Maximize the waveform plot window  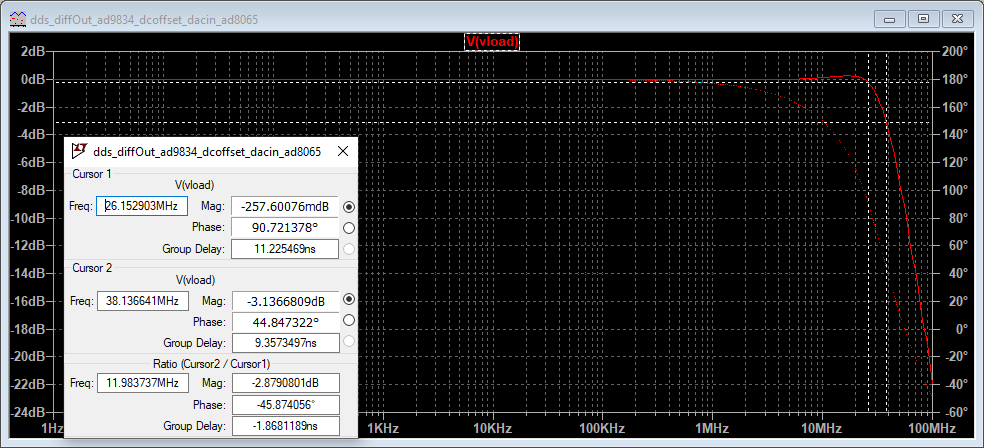click(x=923, y=18)
